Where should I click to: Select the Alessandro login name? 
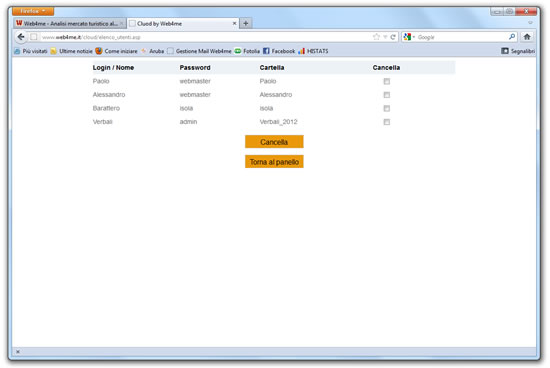pos(109,95)
